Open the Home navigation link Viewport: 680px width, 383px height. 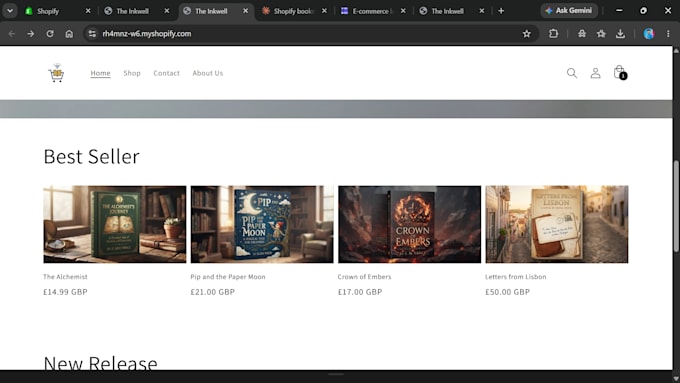point(100,73)
